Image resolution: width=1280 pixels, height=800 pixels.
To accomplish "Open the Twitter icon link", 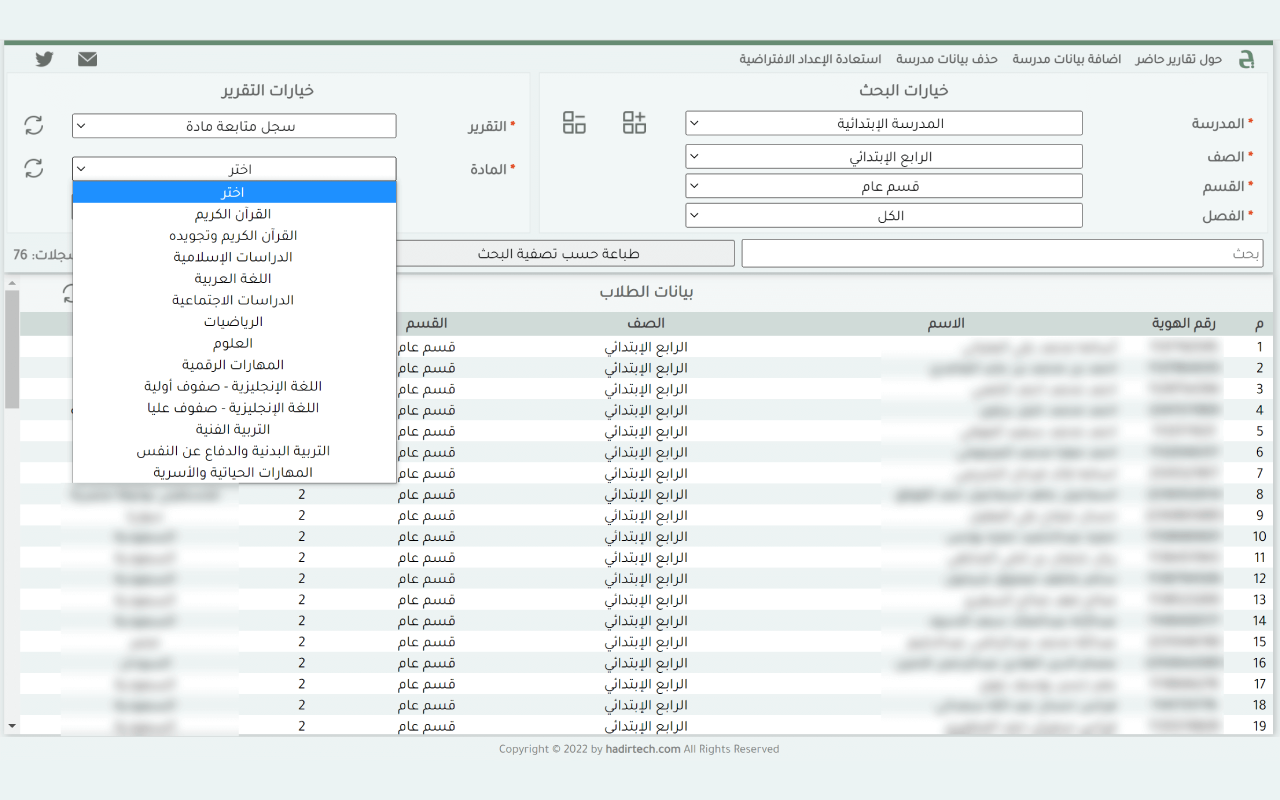I will pyautogui.click(x=44, y=59).
